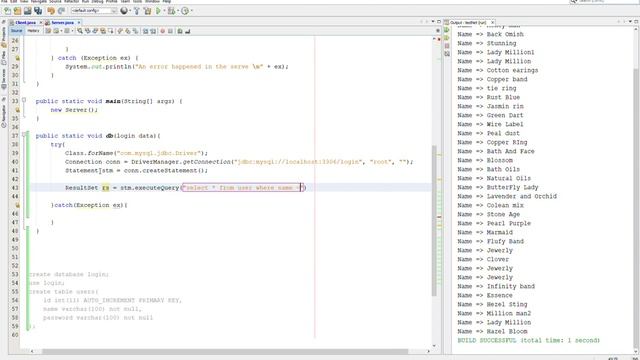Toggle Highlight Search in editor toolbar
Image resolution: width=640 pixels, height=360 pixels.
pos(103,31)
